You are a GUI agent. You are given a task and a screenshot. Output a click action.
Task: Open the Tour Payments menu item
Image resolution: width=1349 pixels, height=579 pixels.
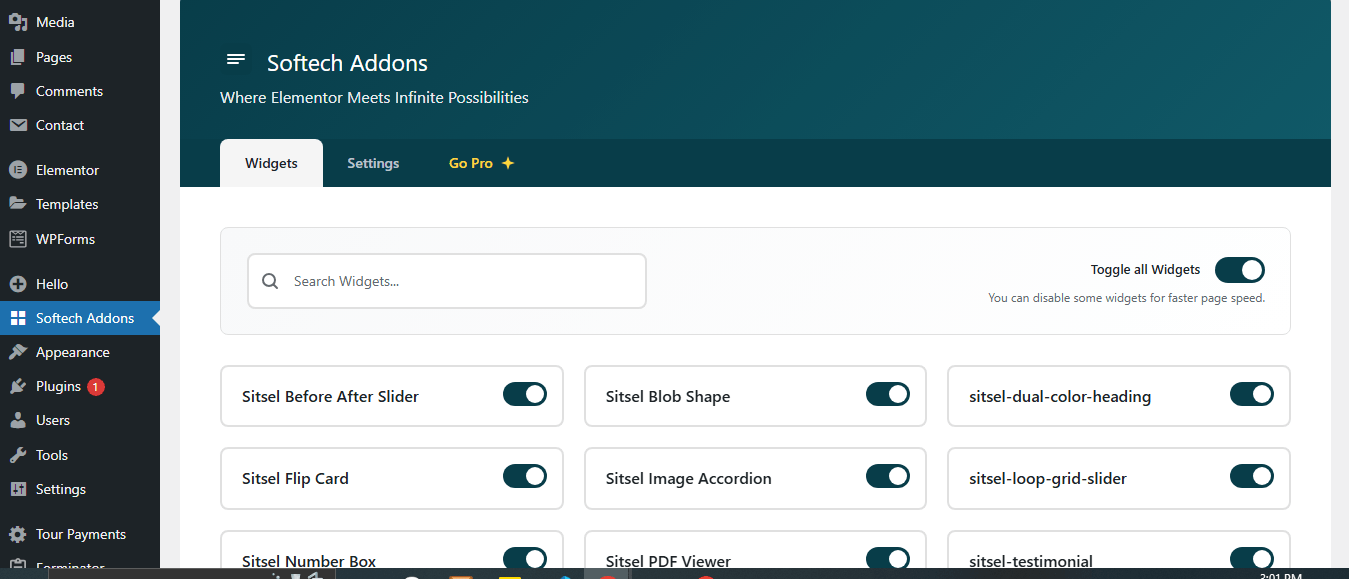click(x=80, y=534)
